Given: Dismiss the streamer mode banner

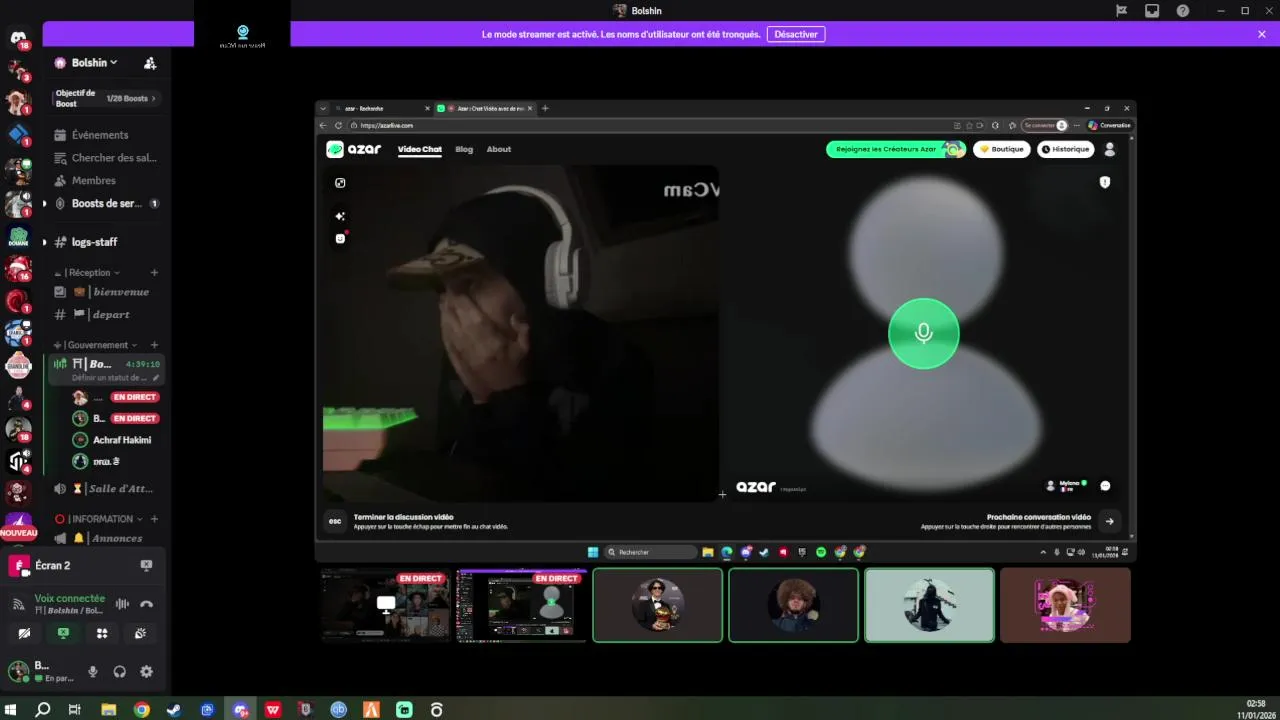Looking at the screenshot, I should [x=1262, y=34].
